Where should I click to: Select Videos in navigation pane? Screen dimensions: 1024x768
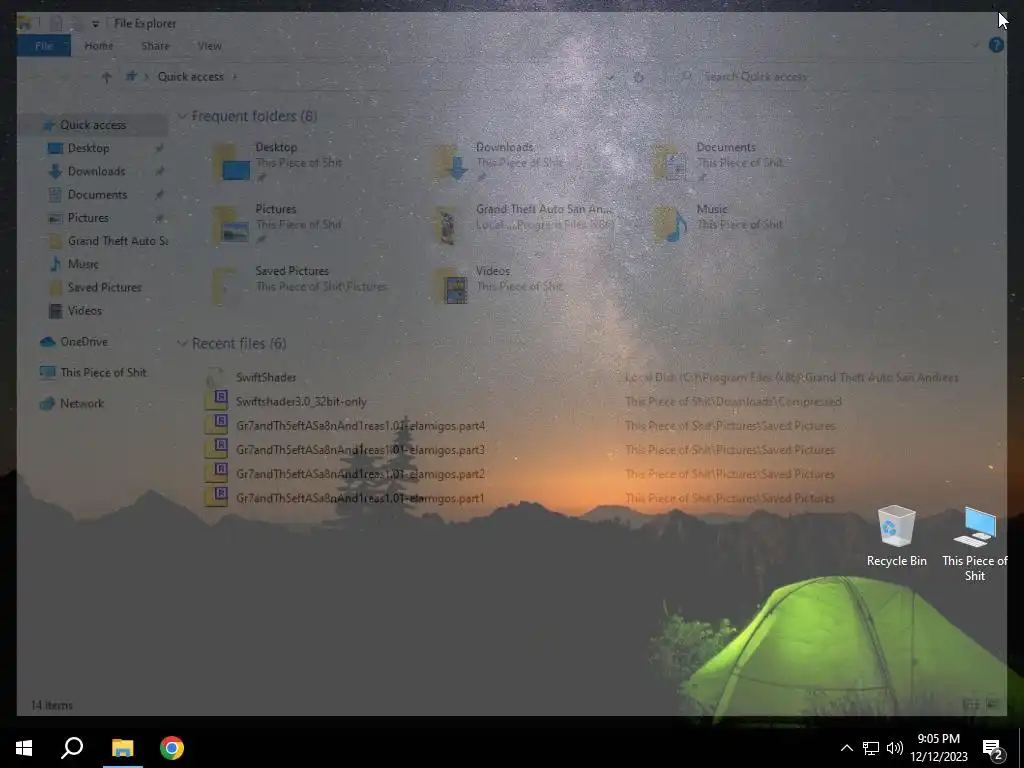point(84,311)
